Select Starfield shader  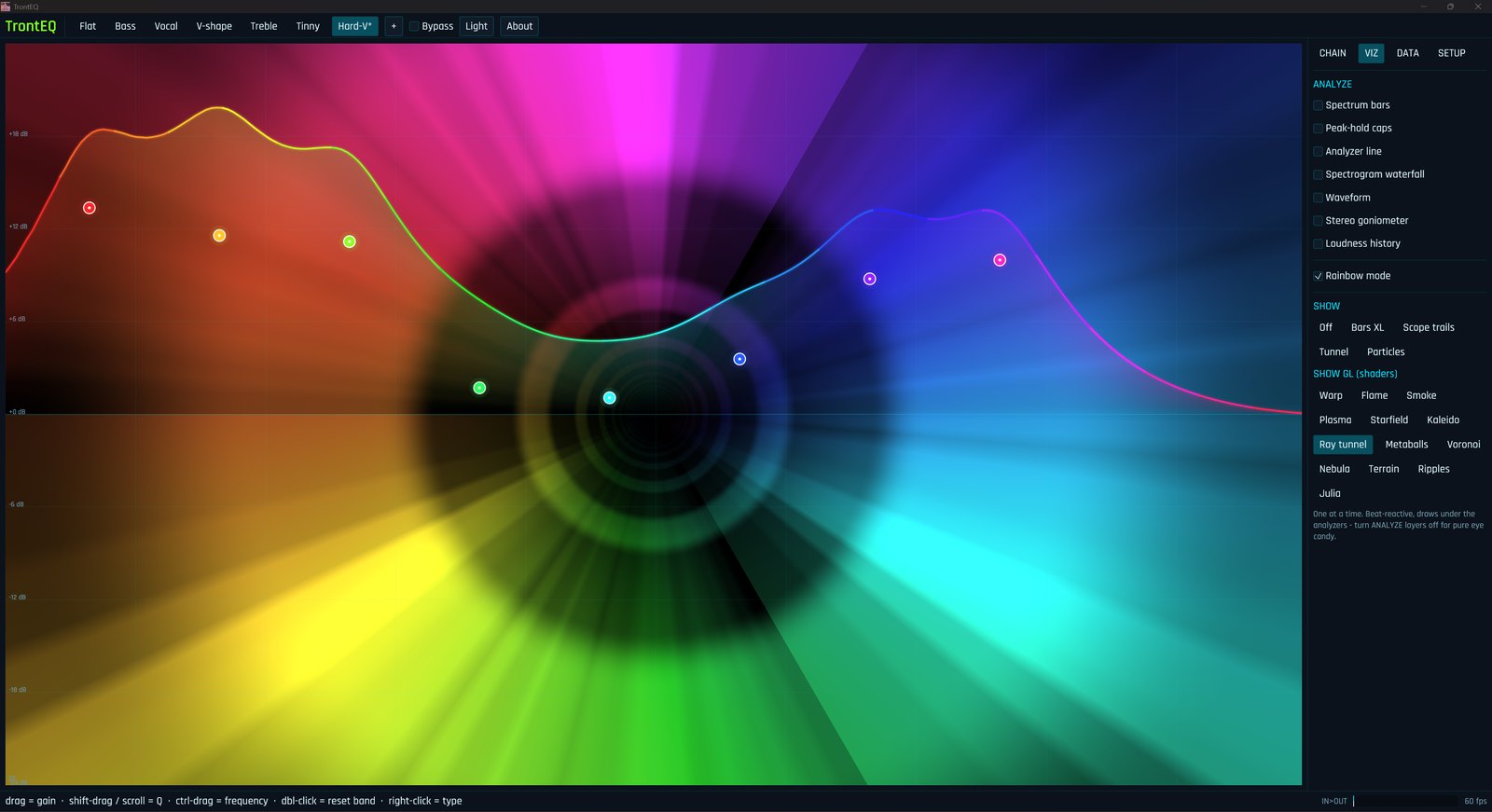(x=1389, y=420)
